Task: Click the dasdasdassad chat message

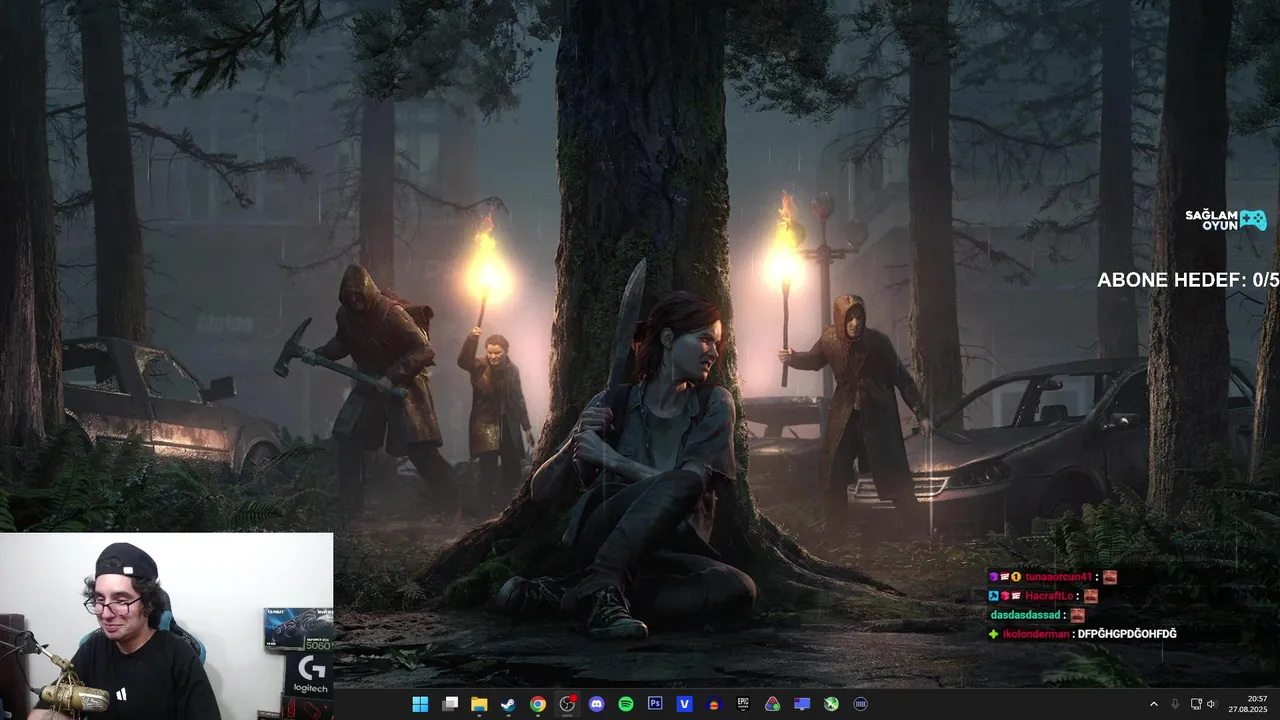Action: click(1037, 615)
